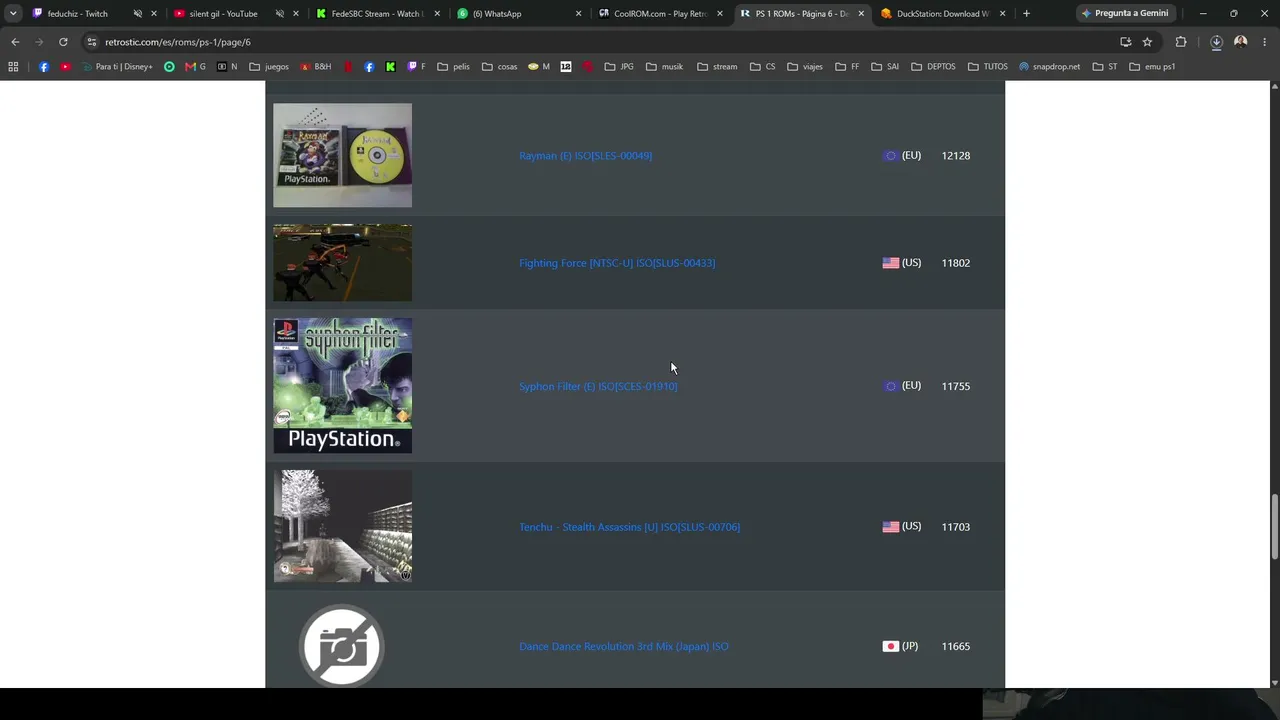1280x720 pixels.
Task: Click the Rayman cover thumbnail
Action: (342, 155)
